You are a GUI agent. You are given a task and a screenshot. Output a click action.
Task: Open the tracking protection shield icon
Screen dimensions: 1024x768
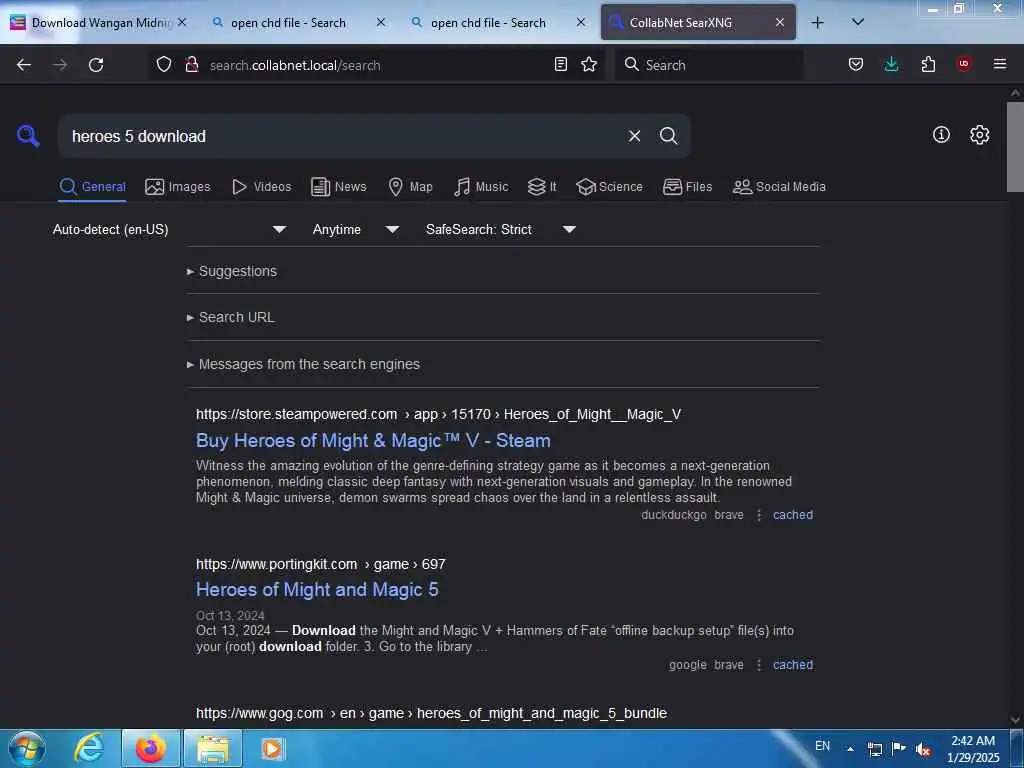164,64
